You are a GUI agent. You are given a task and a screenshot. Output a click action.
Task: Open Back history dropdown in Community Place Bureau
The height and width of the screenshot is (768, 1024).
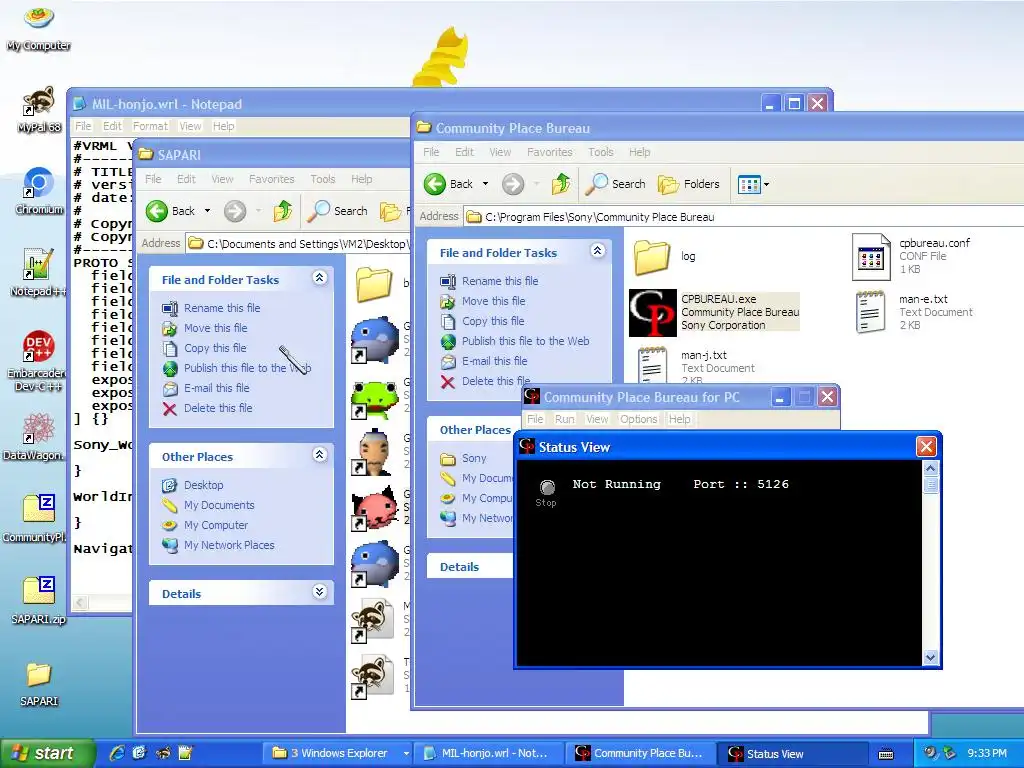(x=485, y=184)
